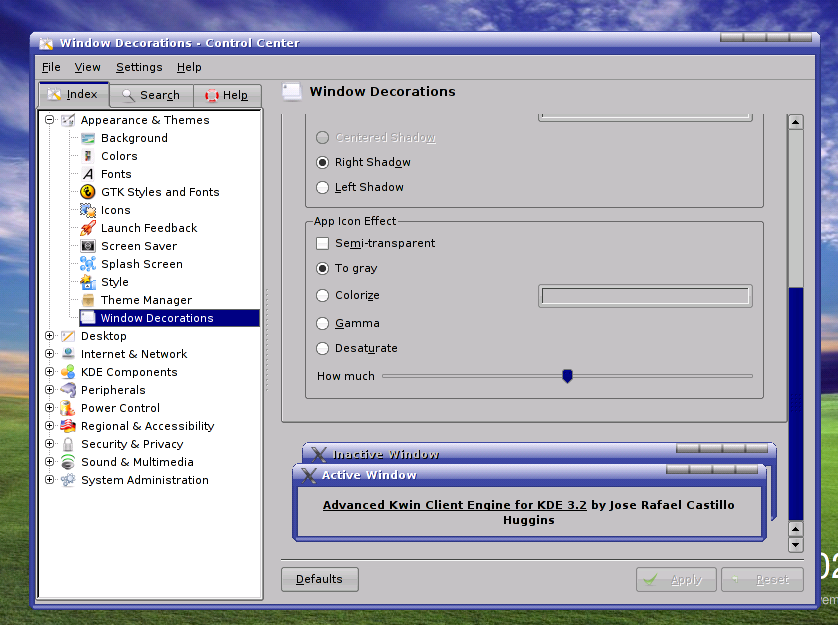The height and width of the screenshot is (625, 838).
Task: Click the Internet & Network category icon
Action: [x=68, y=354]
